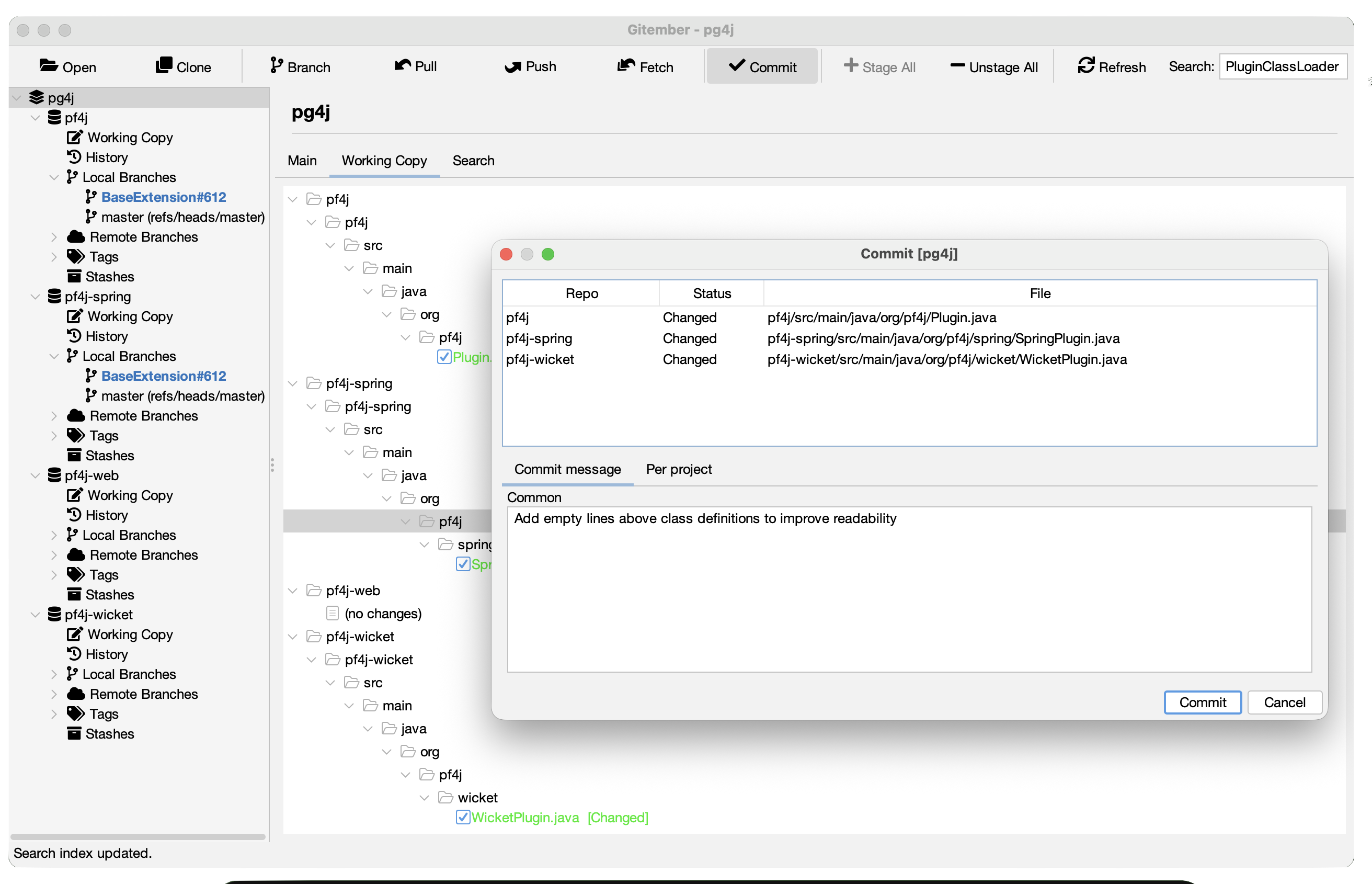Select the pf4j-wicket row in commit table

tap(909, 359)
